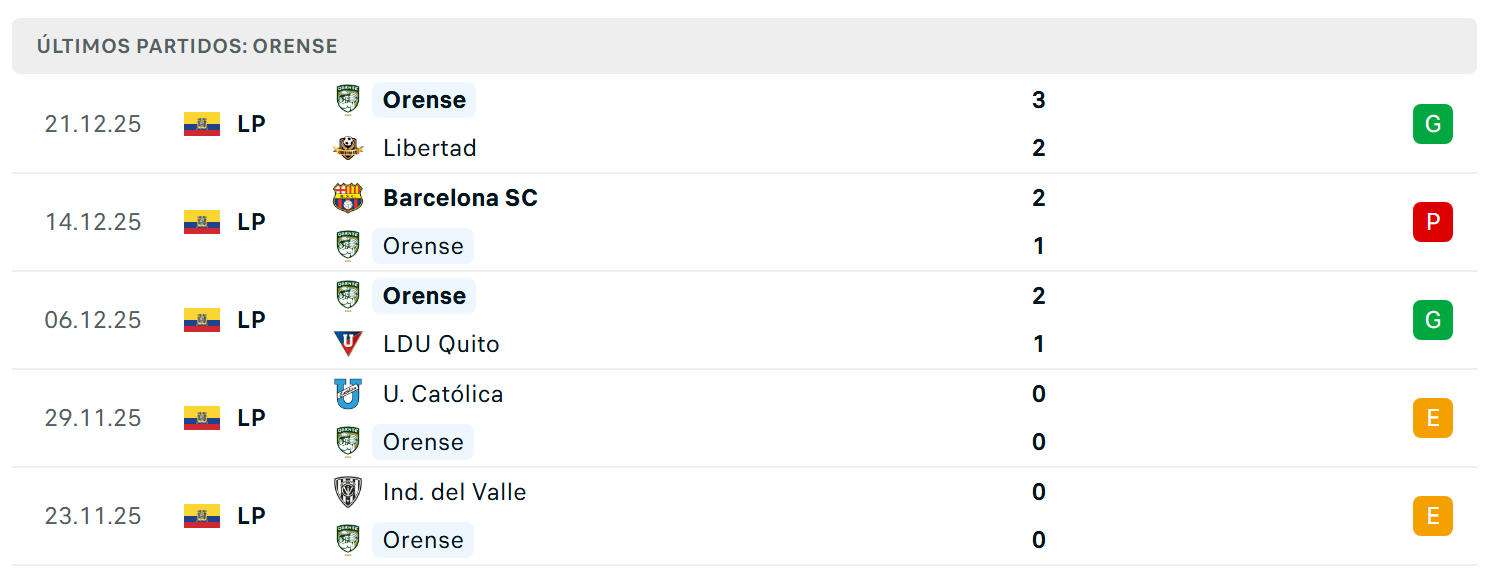Click orange E badge for Ind. del Valle match
1493x584 pixels.
pos(1433,516)
